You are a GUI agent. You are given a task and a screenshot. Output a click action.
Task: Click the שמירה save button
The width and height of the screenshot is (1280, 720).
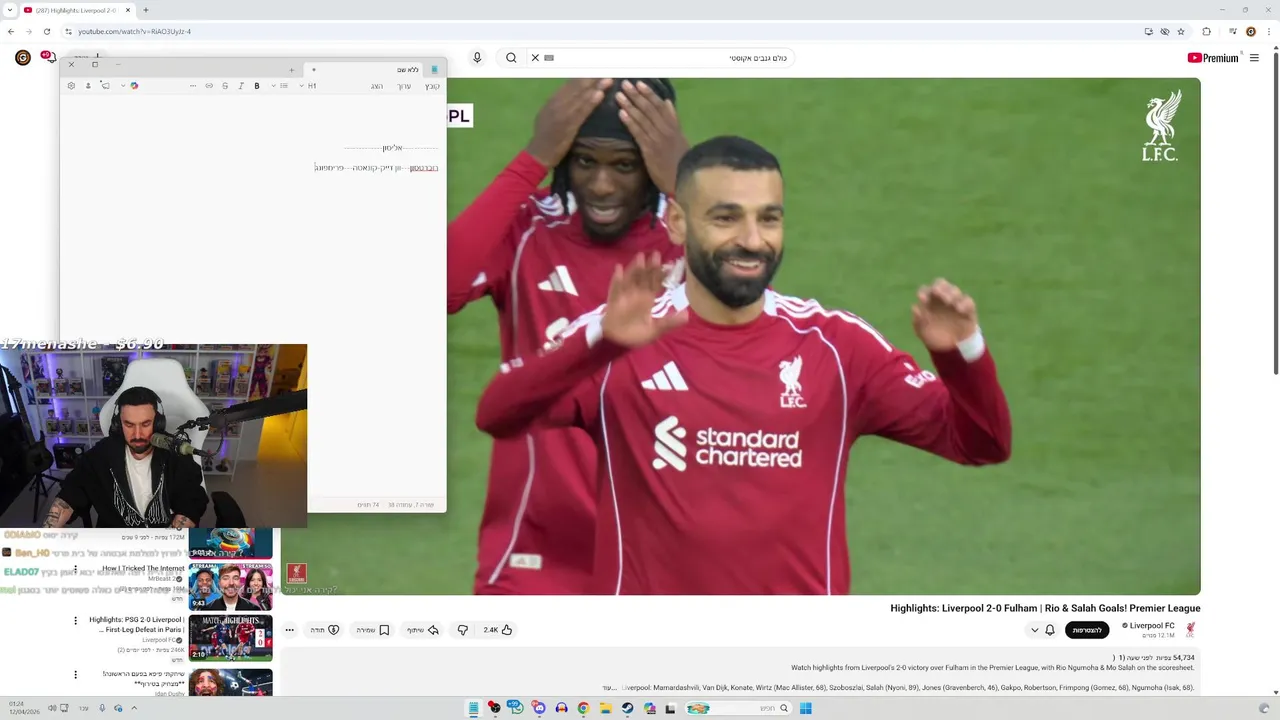click(x=373, y=630)
